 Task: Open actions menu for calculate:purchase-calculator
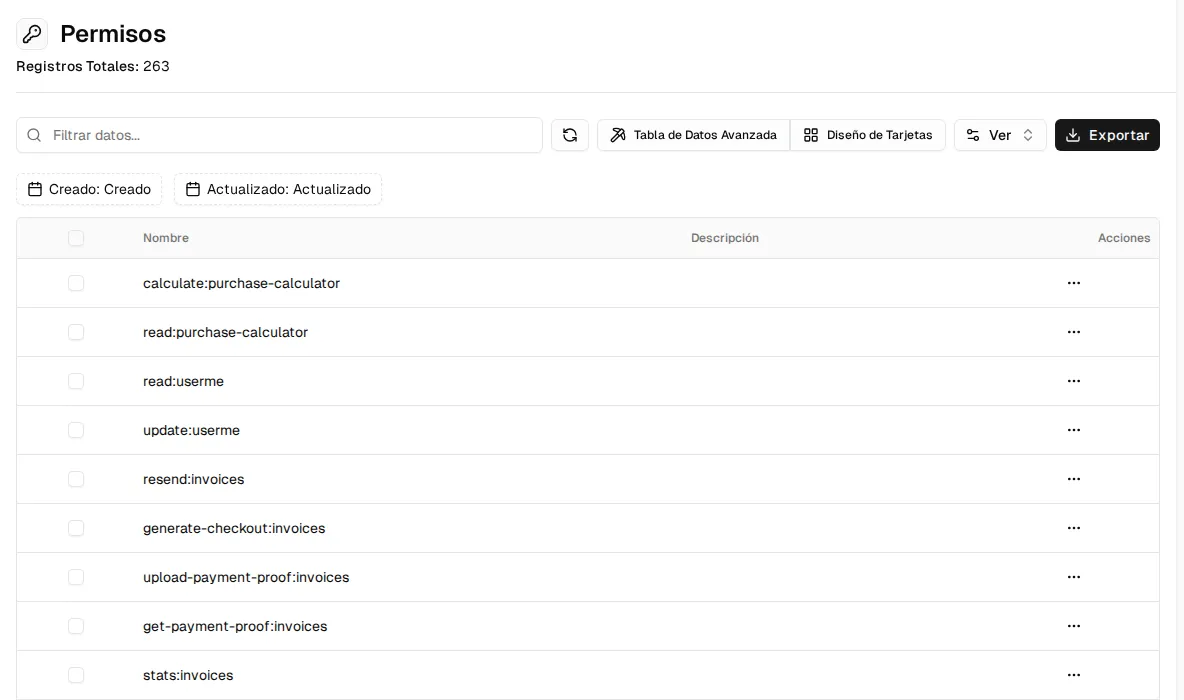(x=1074, y=283)
